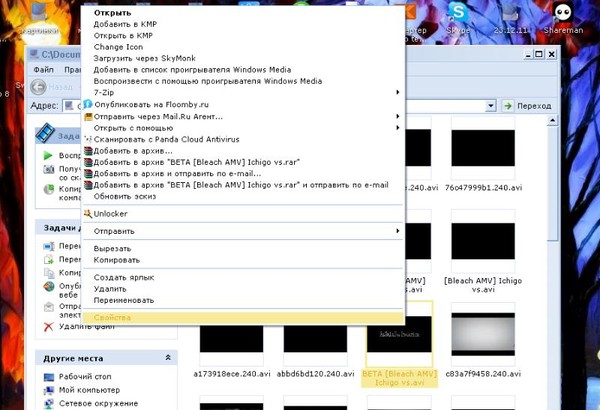Screen dimensions: 600x410
Task: Open the address bar dropdown arrow
Action: point(491,106)
